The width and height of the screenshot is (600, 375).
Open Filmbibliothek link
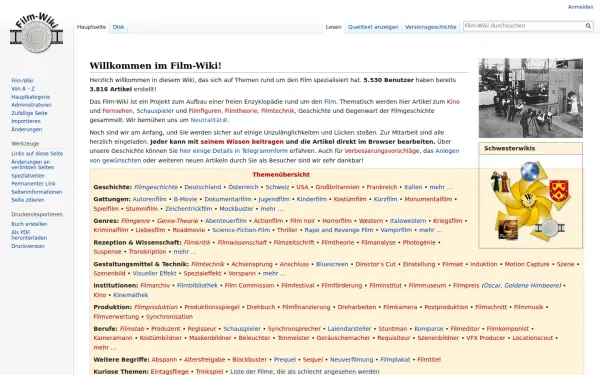pos(197,285)
